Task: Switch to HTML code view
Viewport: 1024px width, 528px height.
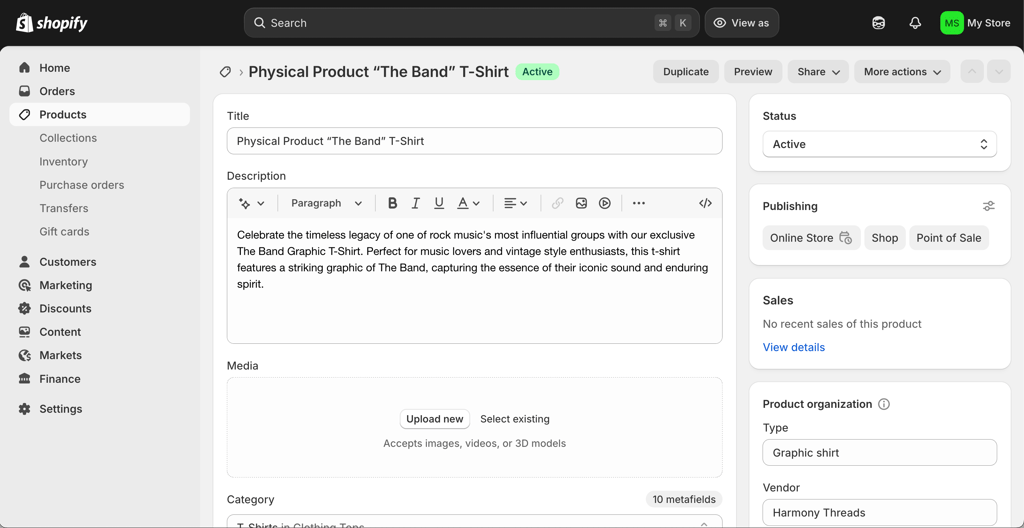Action: click(x=705, y=203)
